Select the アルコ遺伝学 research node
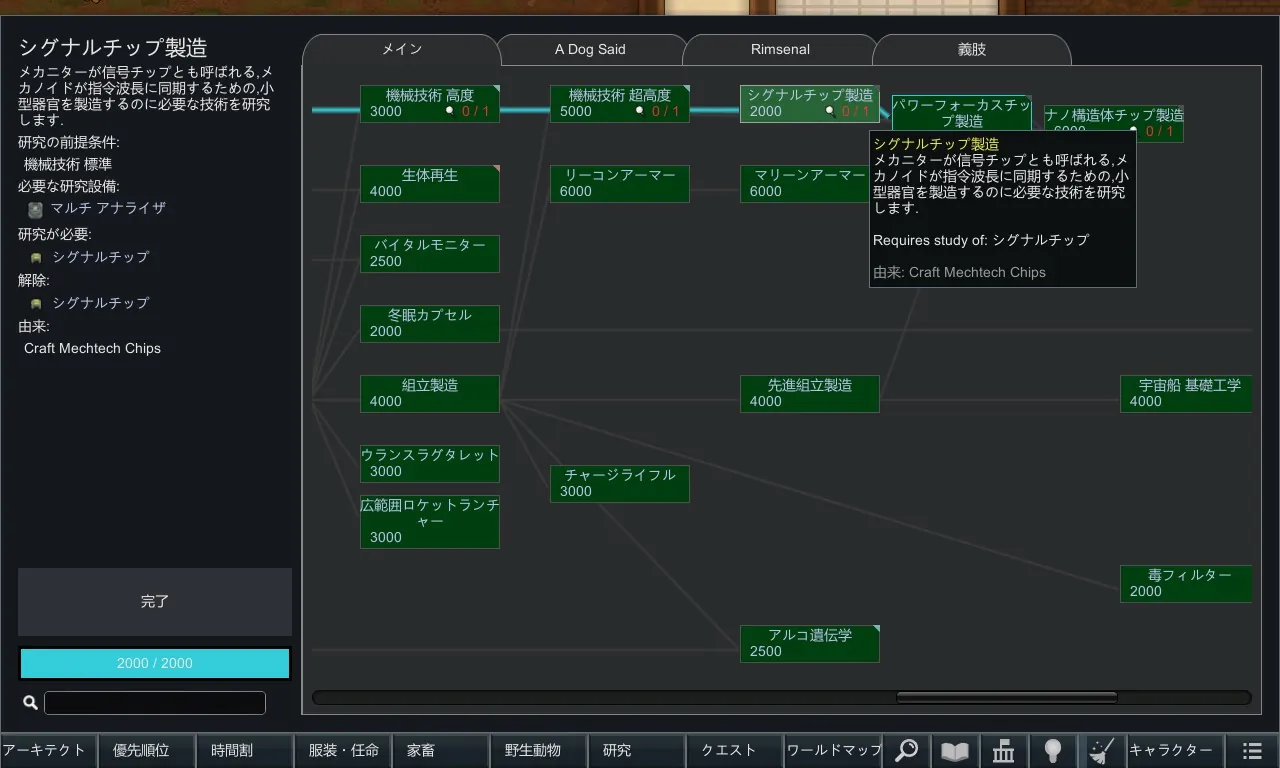 tap(810, 643)
